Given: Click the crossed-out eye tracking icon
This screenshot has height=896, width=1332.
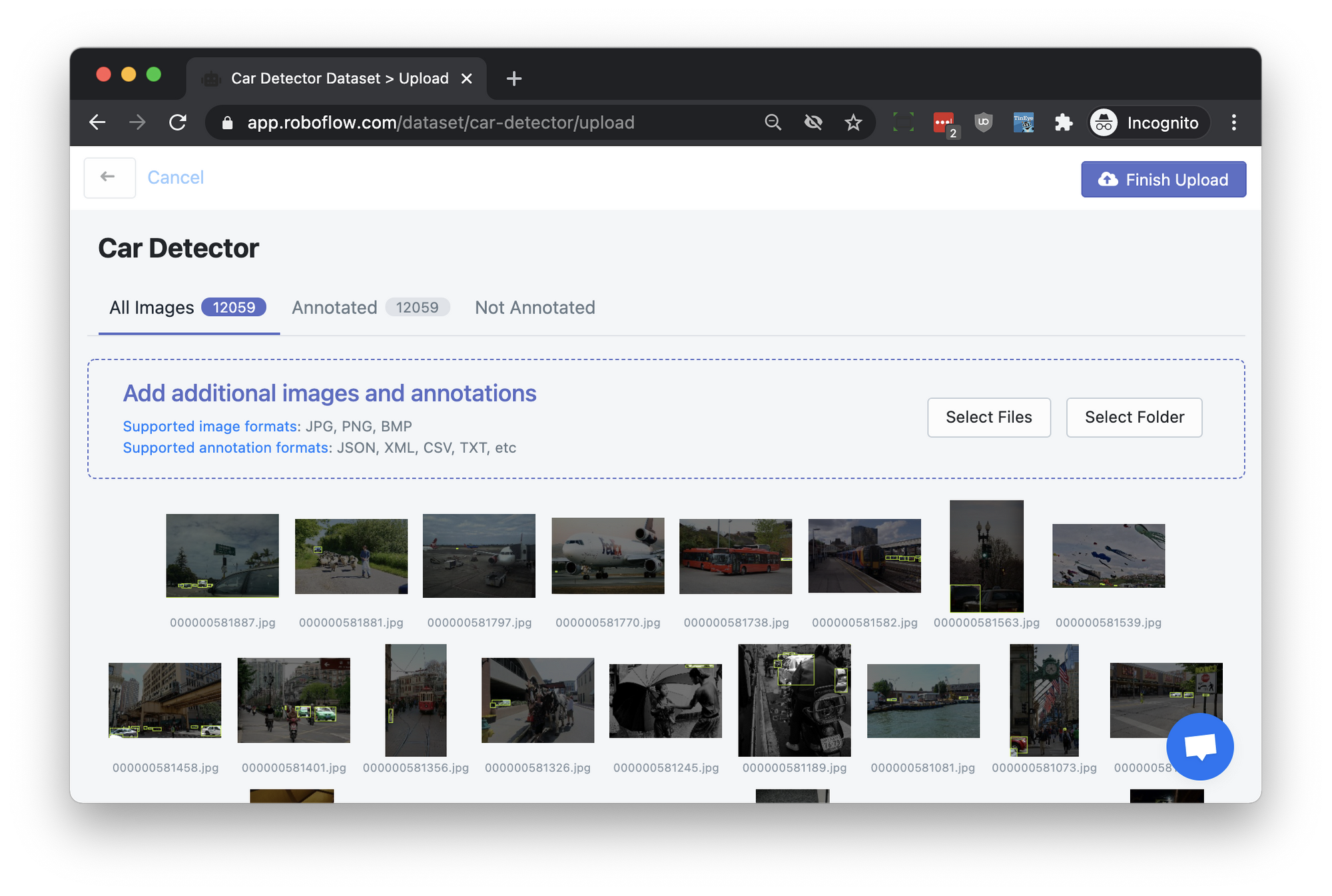Looking at the screenshot, I should click(x=813, y=122).
